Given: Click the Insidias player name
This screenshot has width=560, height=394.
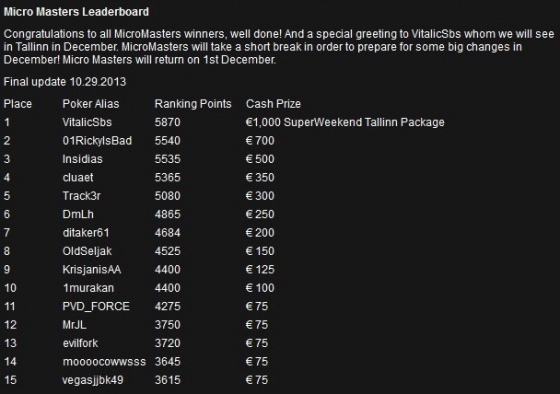Looking at the screenshot, I should pyautogui.click(x=82, y=159).
